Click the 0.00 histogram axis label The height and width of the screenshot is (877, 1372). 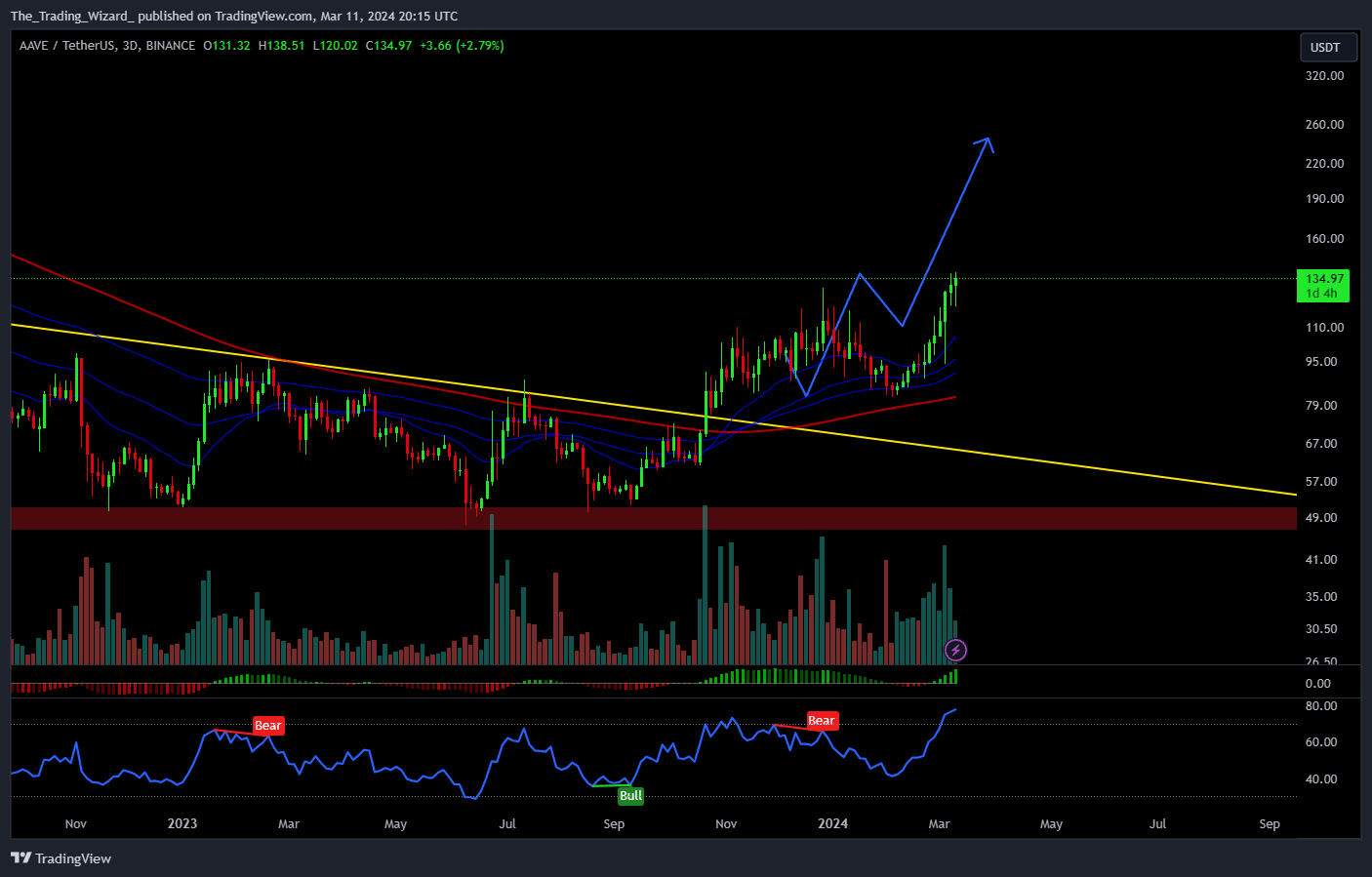pos(1318,684)
